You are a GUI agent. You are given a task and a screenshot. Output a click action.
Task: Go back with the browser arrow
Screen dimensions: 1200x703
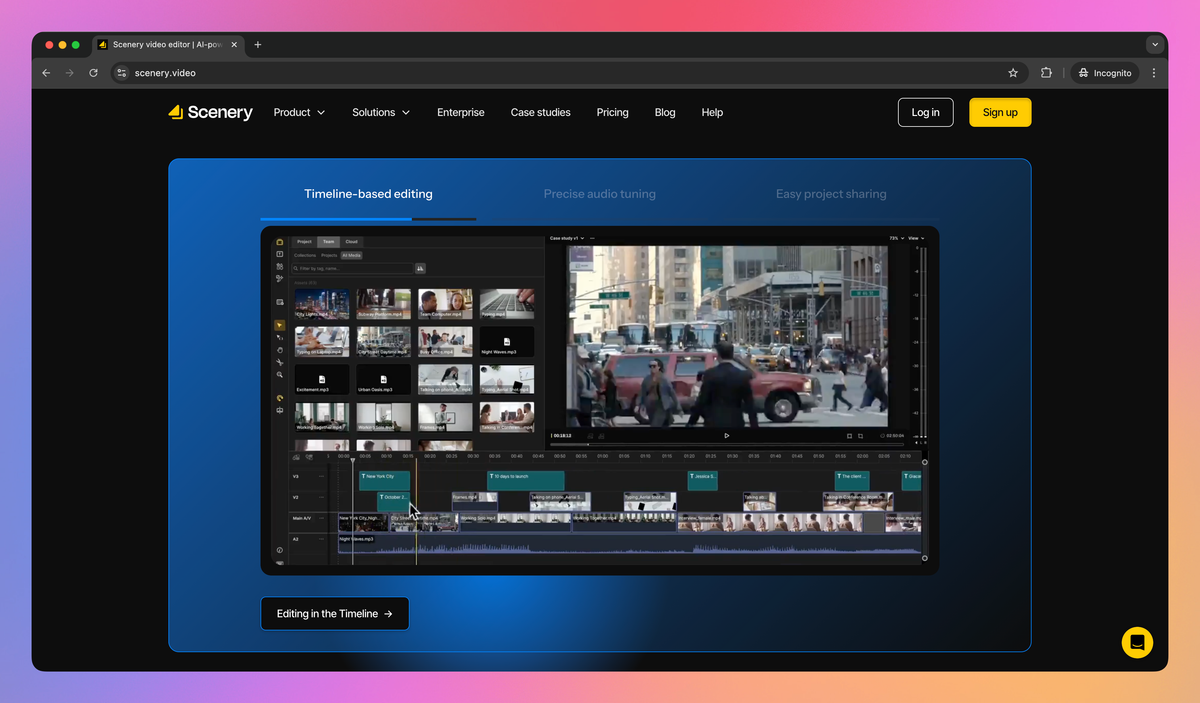(46, 73)
